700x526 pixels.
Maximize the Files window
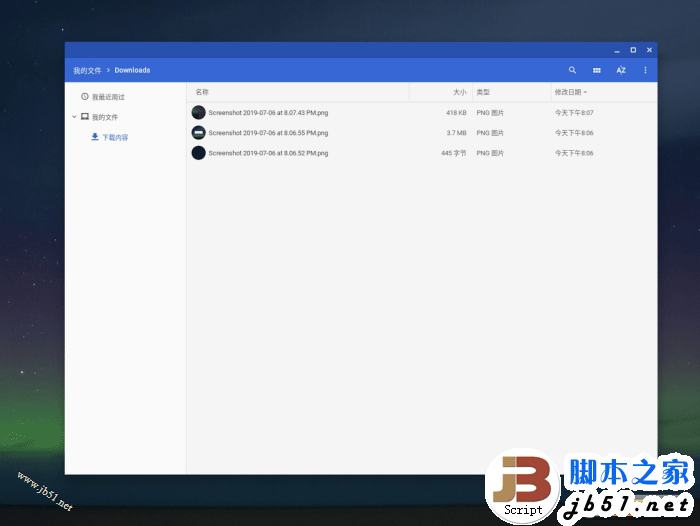[x=633, y=50]
